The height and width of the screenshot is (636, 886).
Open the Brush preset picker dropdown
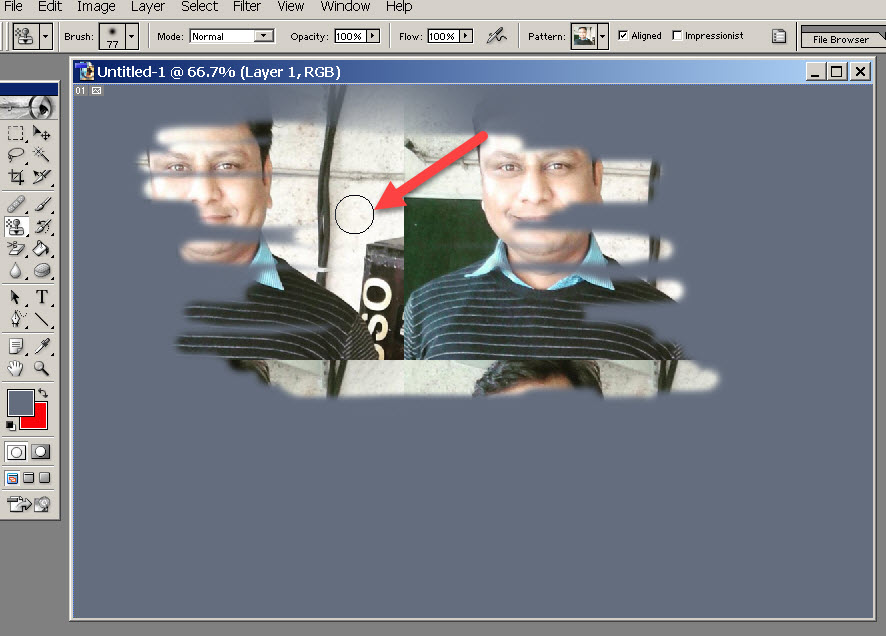pyautogui.click(x=131, y=36)
